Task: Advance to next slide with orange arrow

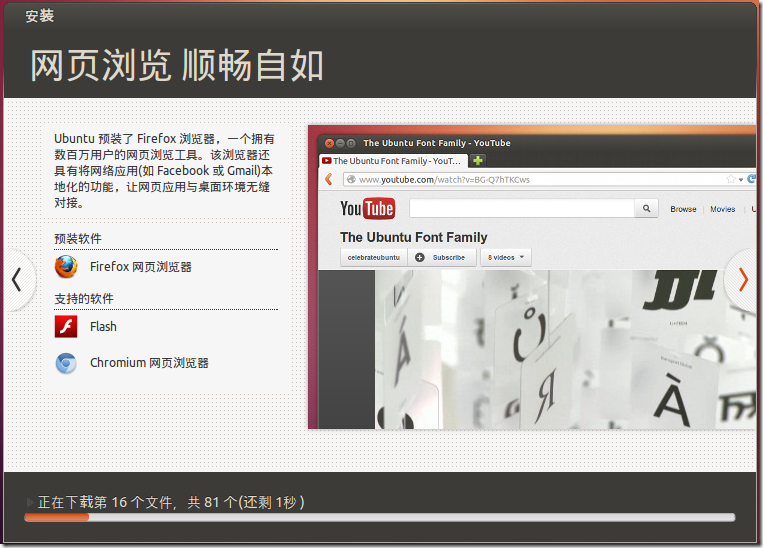Action: pos(743,280)
